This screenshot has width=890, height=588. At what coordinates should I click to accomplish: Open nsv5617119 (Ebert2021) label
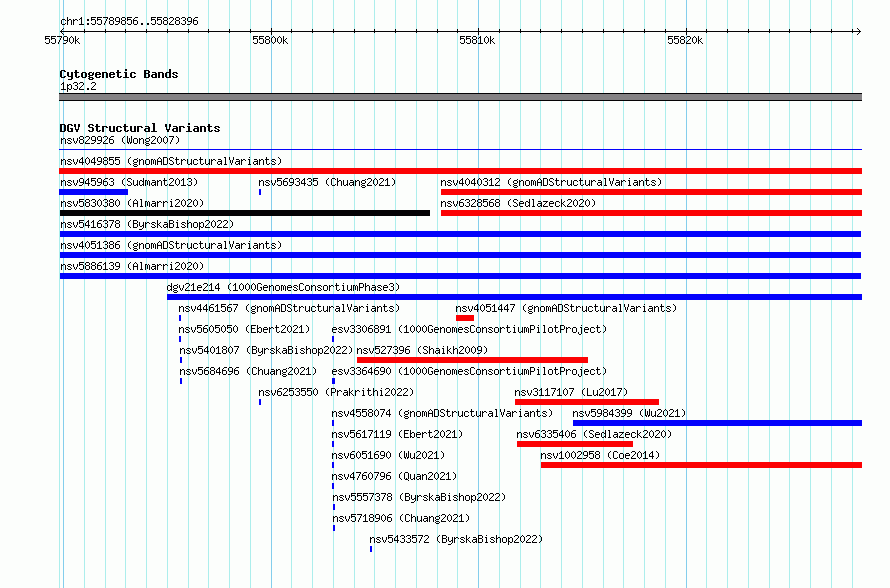tap(397, 434)
